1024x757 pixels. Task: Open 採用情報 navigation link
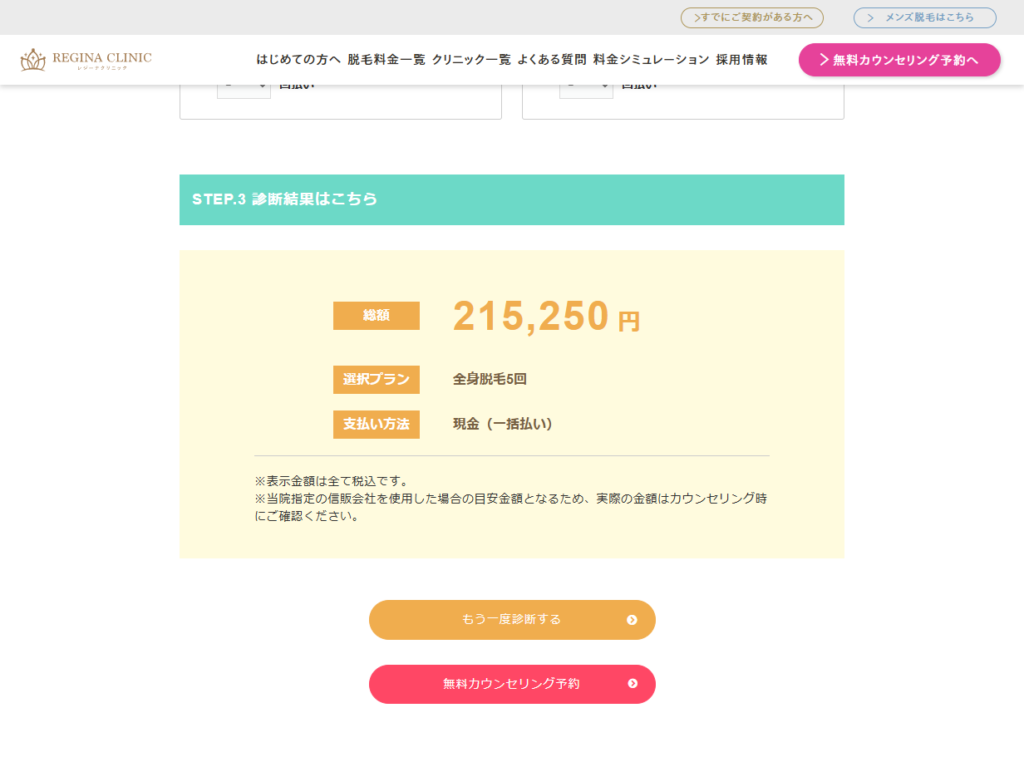point(742,59)
